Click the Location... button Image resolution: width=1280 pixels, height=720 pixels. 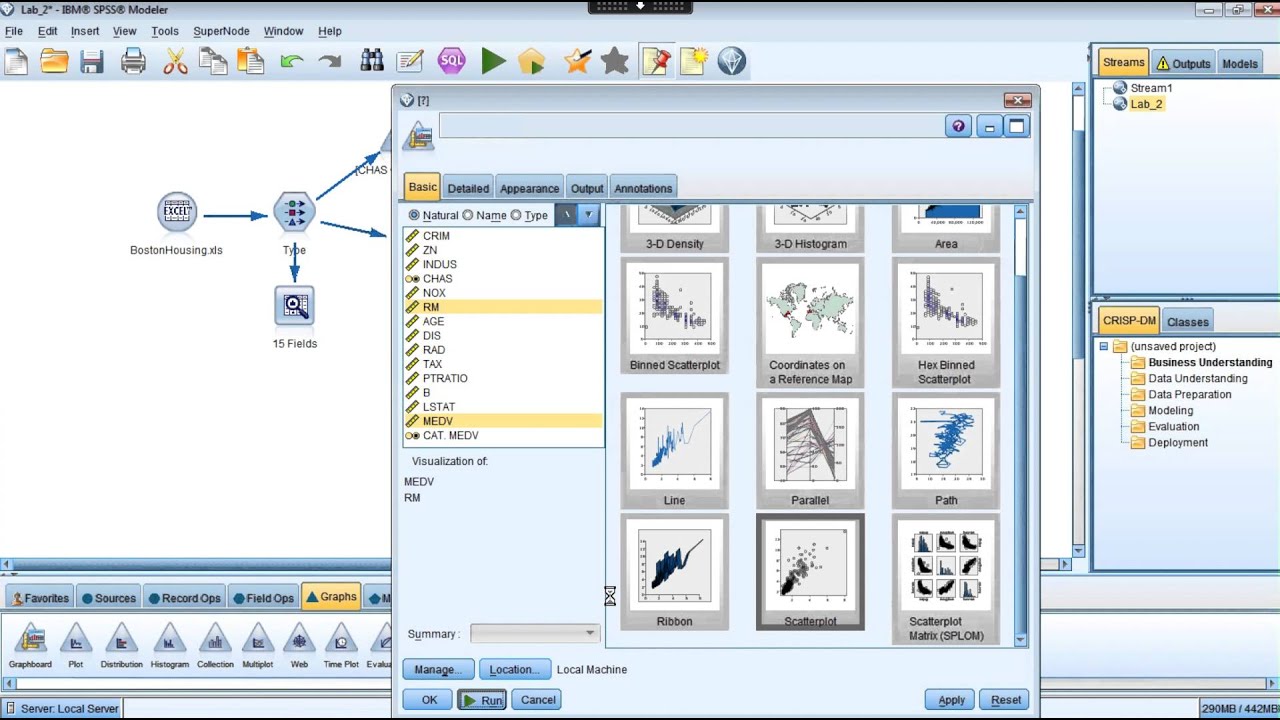[x=515, y=669]
